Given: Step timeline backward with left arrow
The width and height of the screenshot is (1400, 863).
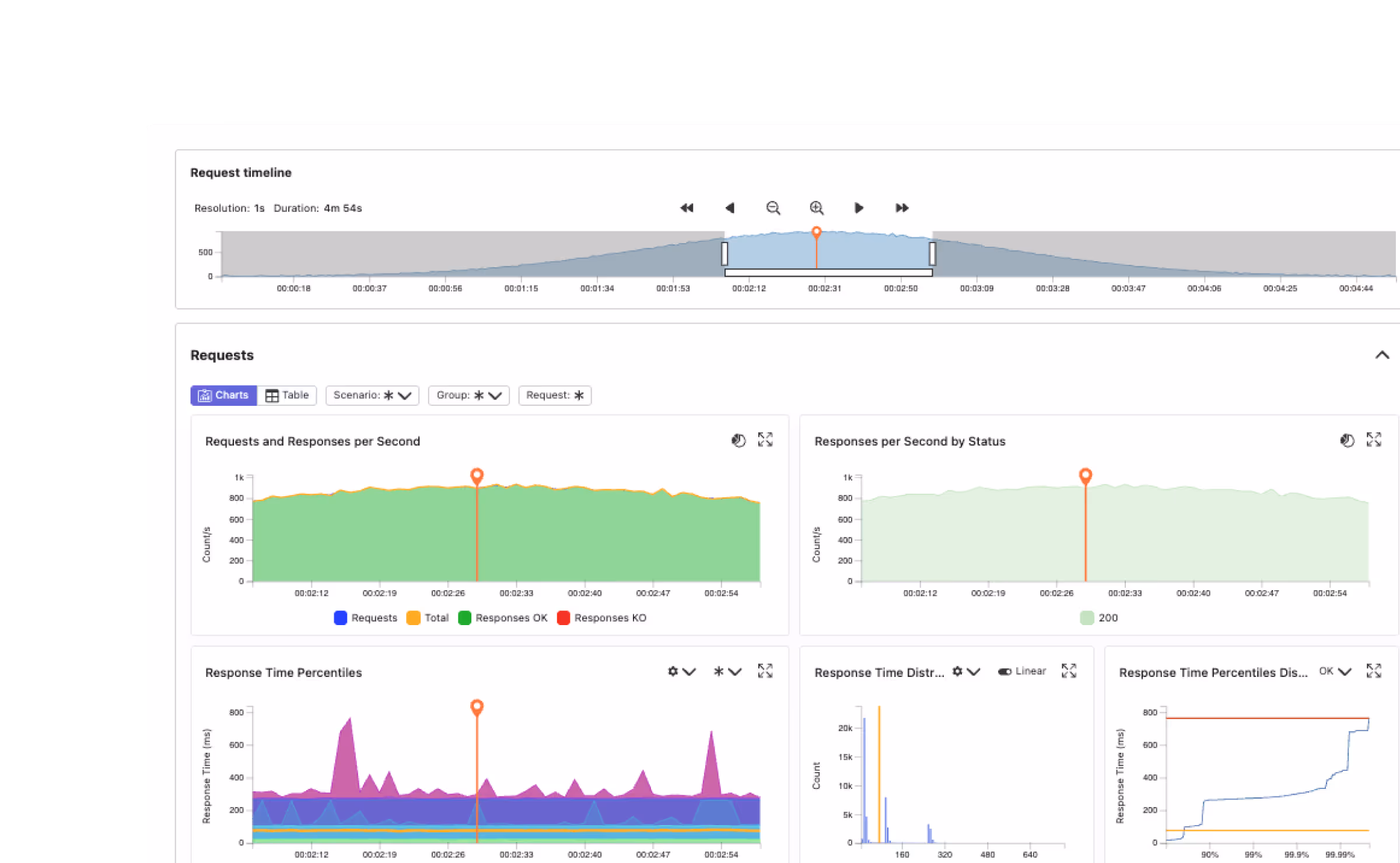Looking at the screenshot, I should click(x=730, y=208).
